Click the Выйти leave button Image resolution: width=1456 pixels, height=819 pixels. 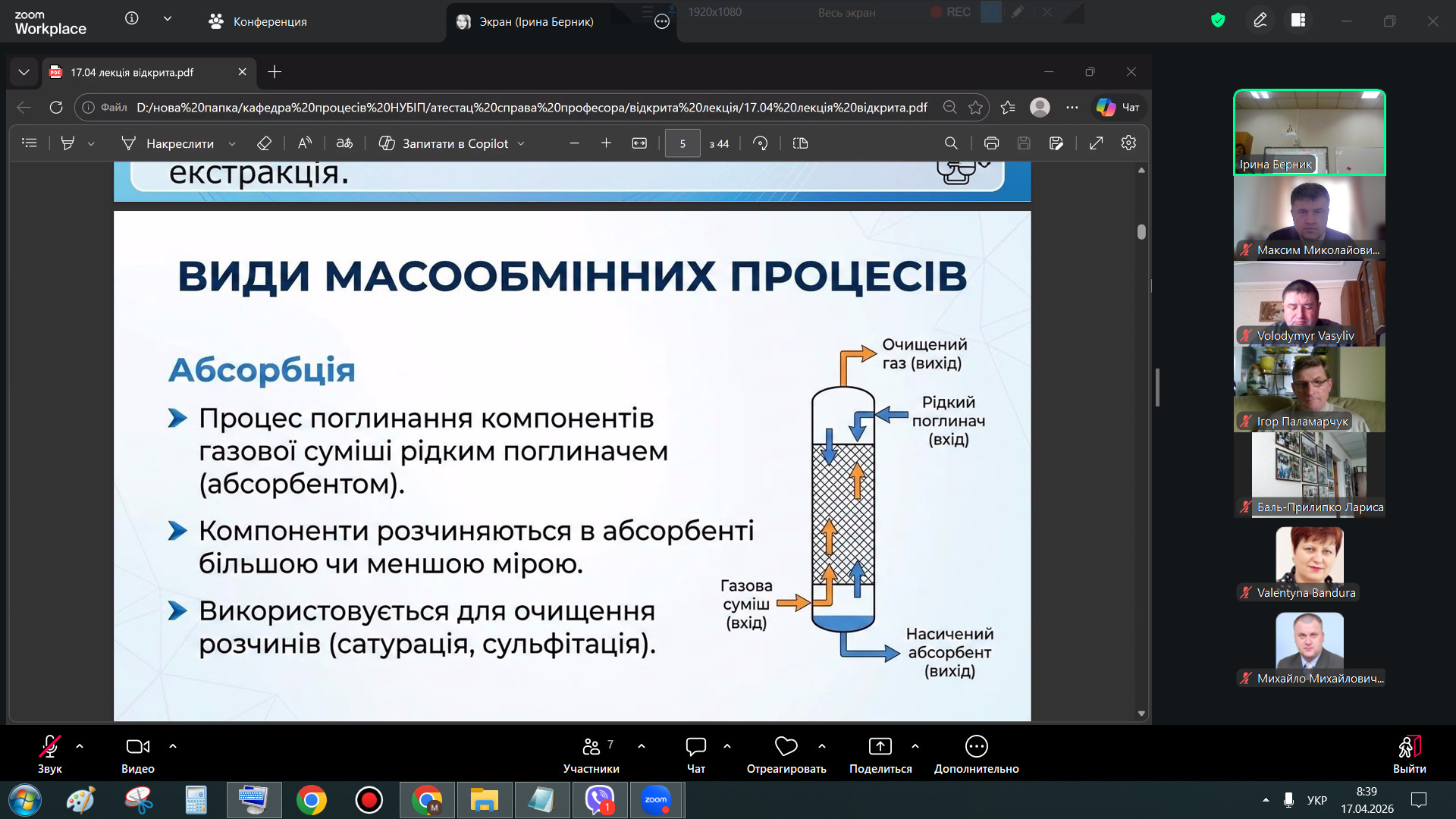(1409, 755)
